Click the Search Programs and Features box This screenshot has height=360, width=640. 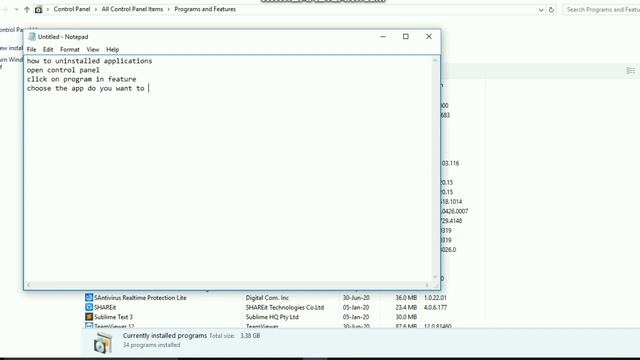602,9
